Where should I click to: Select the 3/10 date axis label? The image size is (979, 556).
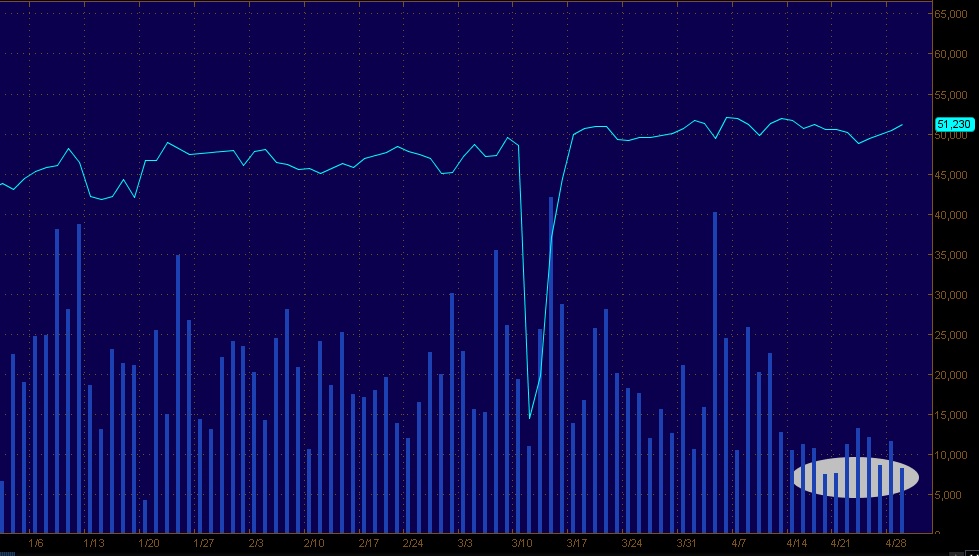(x=521, y=544)
